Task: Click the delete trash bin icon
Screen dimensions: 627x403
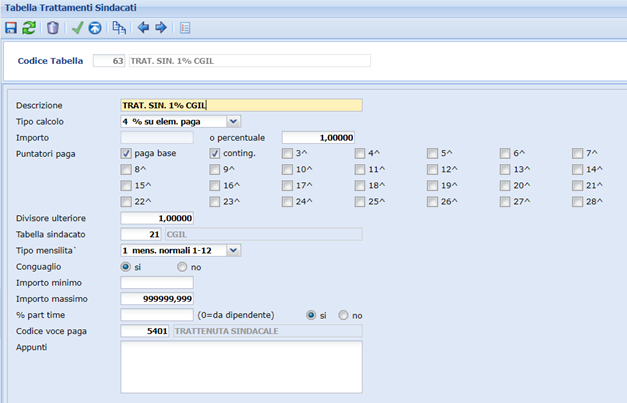Action: point(53,28)
